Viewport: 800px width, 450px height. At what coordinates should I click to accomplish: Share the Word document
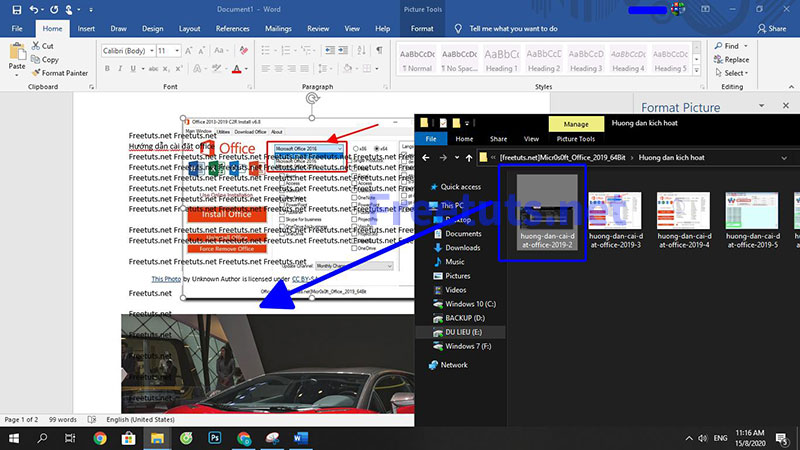(x=772, y=29)
